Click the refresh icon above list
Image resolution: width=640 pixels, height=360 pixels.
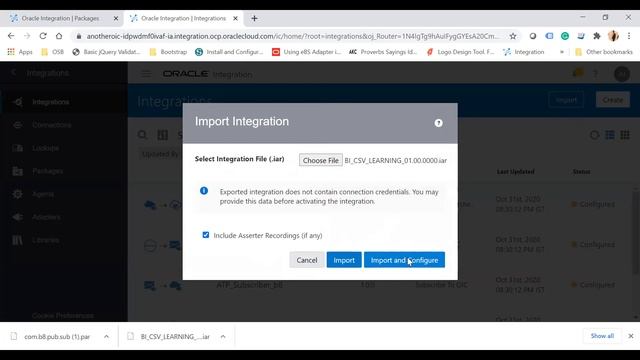(594, 135)
